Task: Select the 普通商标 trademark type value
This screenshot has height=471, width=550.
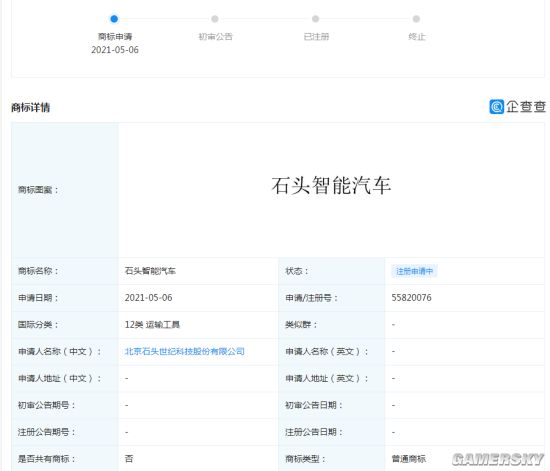Action: tap(409, 459)
